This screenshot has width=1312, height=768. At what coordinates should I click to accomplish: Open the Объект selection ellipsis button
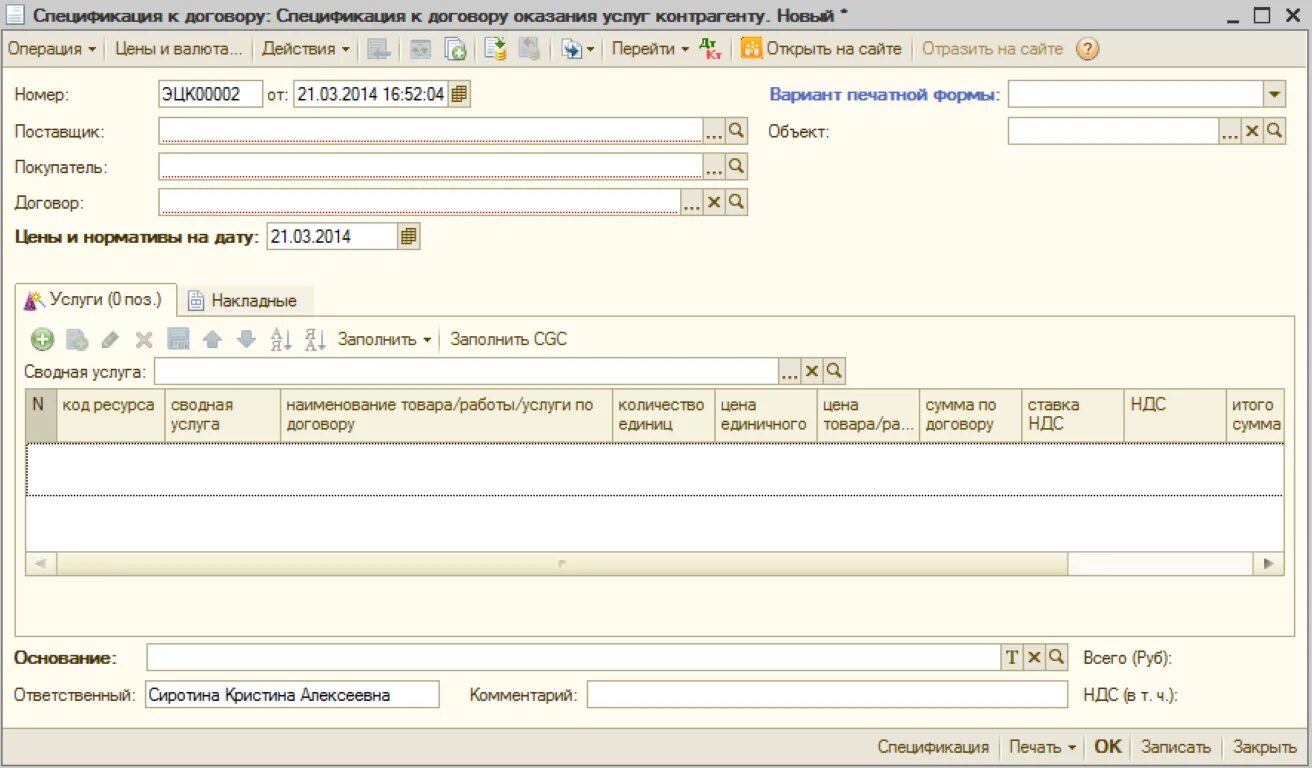(x=1230, y=131)
